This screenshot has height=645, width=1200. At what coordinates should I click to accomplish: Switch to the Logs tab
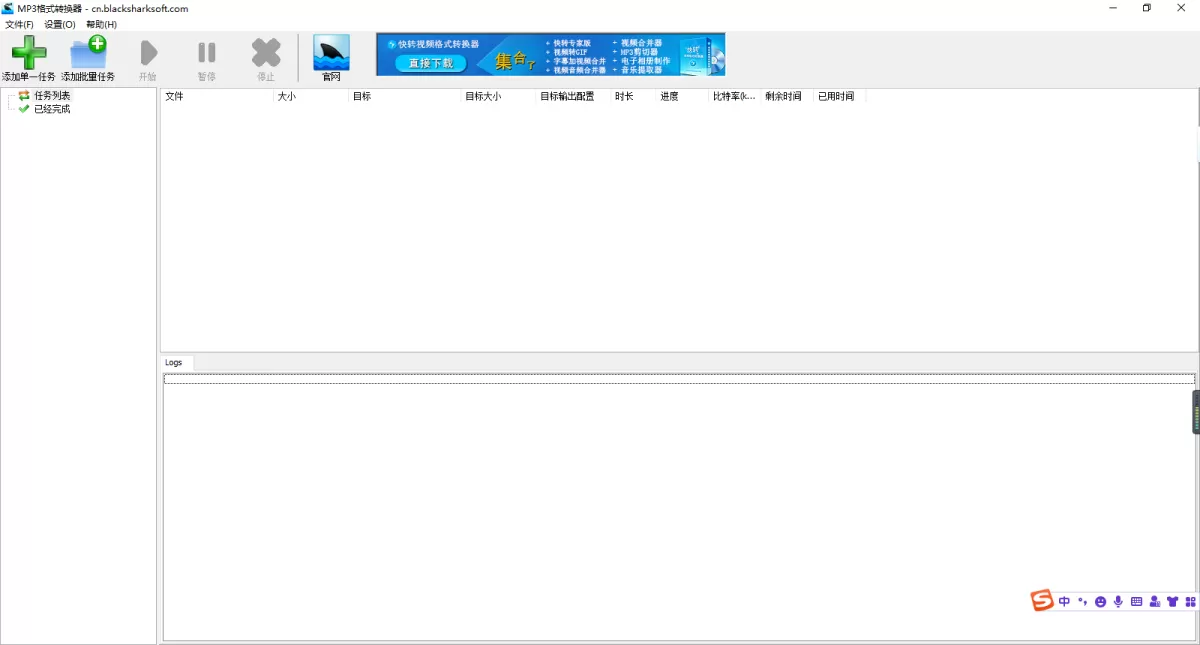pos(174,362)
